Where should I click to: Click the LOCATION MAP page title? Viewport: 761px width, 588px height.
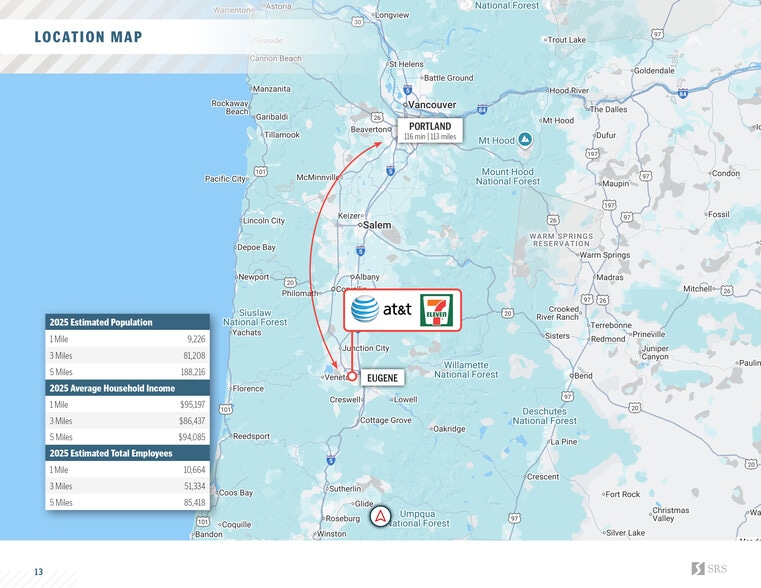[x=88, y=38]
